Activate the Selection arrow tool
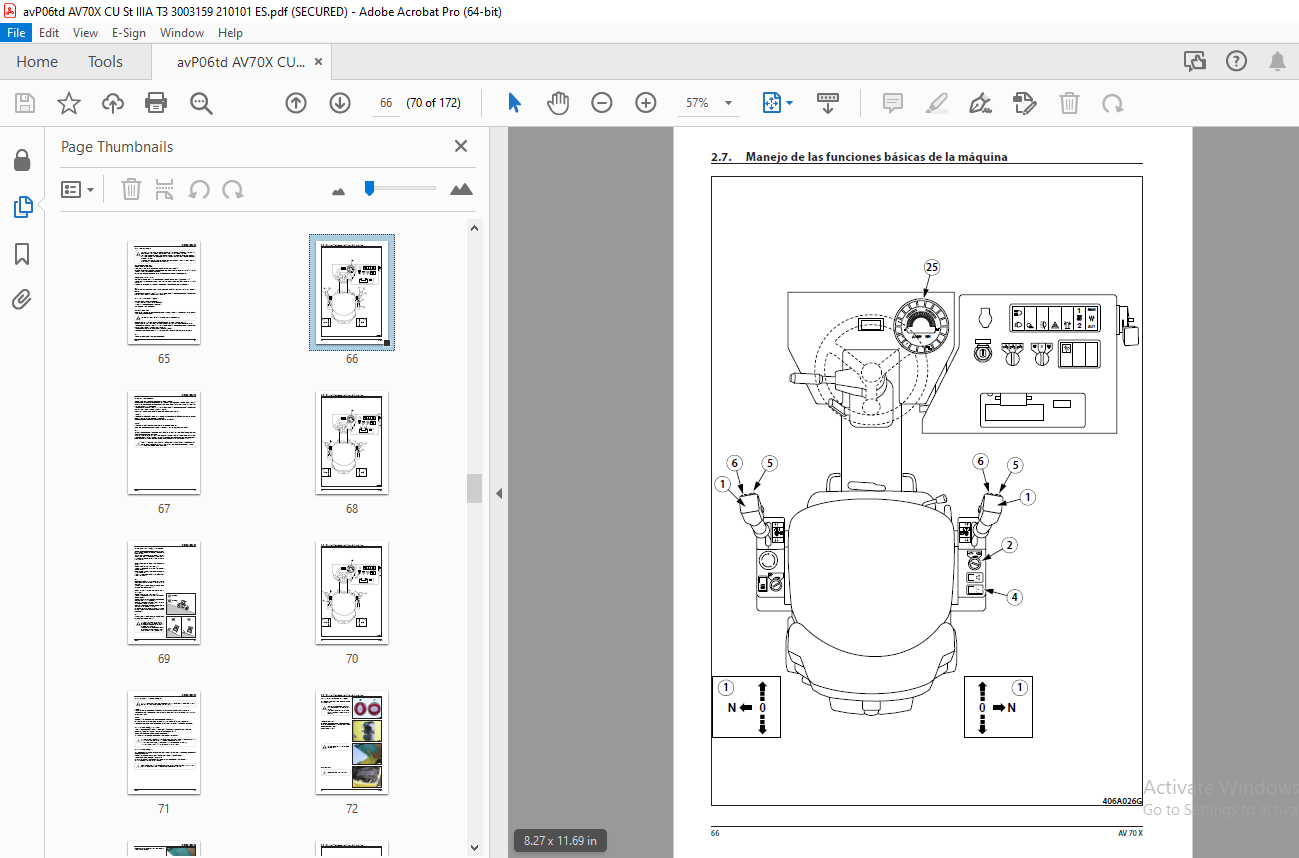This screenshot has width=1299, height=858. click(x=515, y=103)
